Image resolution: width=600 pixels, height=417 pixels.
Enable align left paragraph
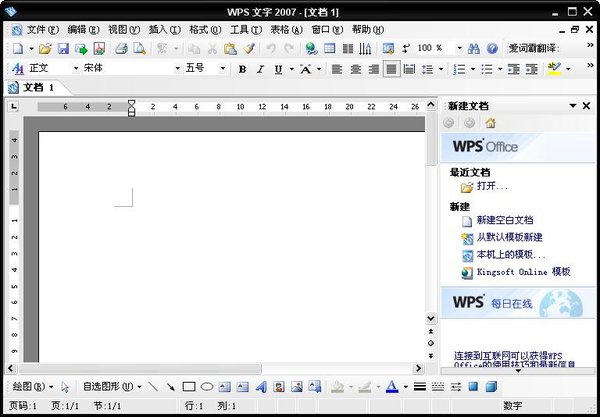click(337, 69)
